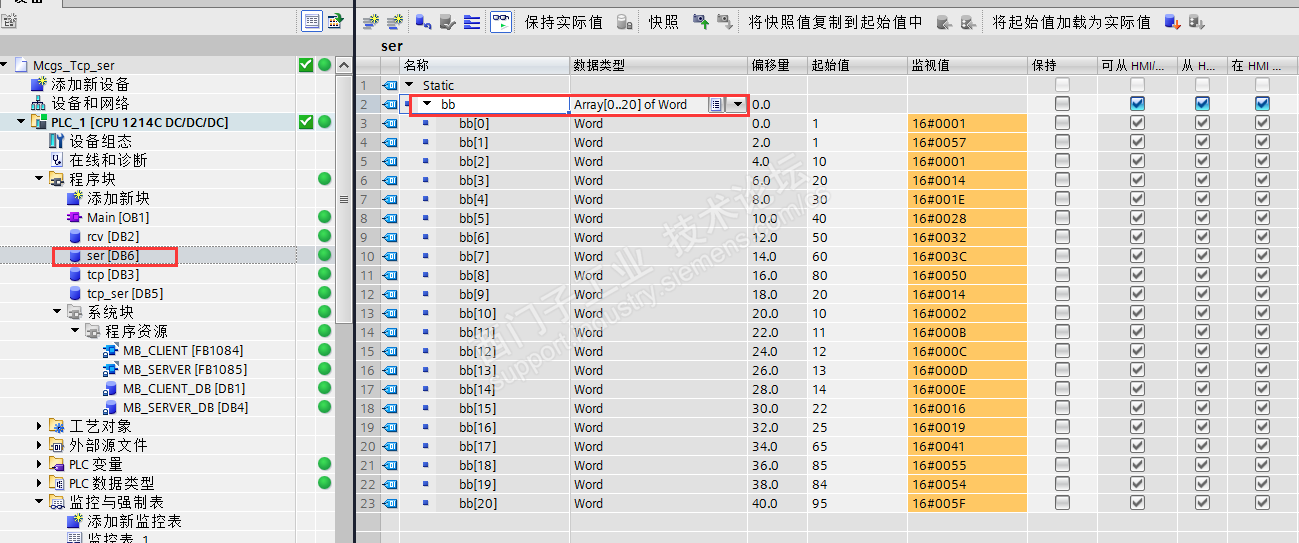Click the 在线和诊断 stethoscope icon
The width and height of the screenshot is (1299, 543).
57,160
